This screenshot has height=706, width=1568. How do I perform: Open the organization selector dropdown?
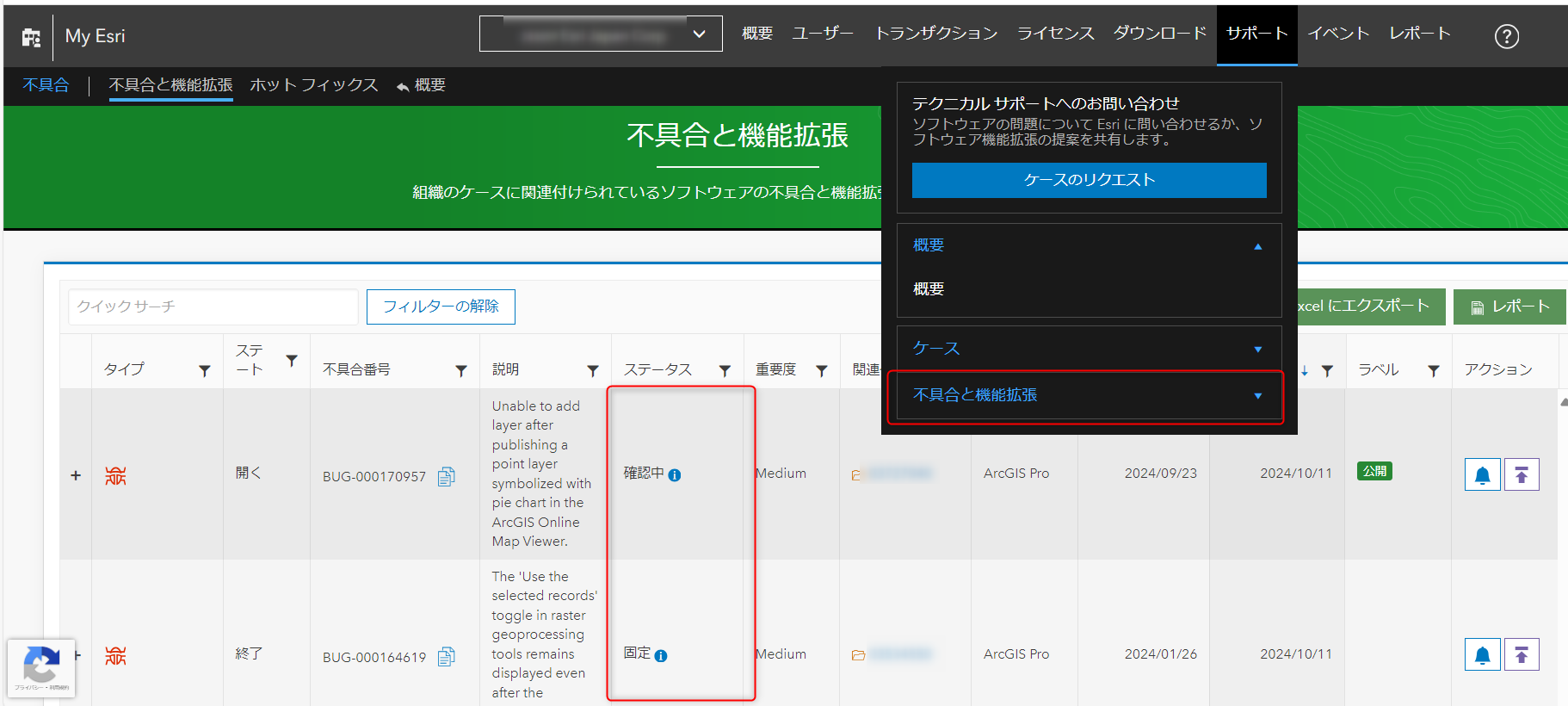point(601,34)
